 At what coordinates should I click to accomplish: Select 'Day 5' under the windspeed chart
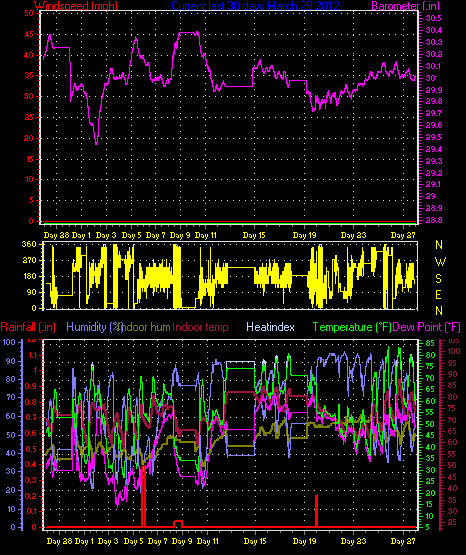click(131, 235)
